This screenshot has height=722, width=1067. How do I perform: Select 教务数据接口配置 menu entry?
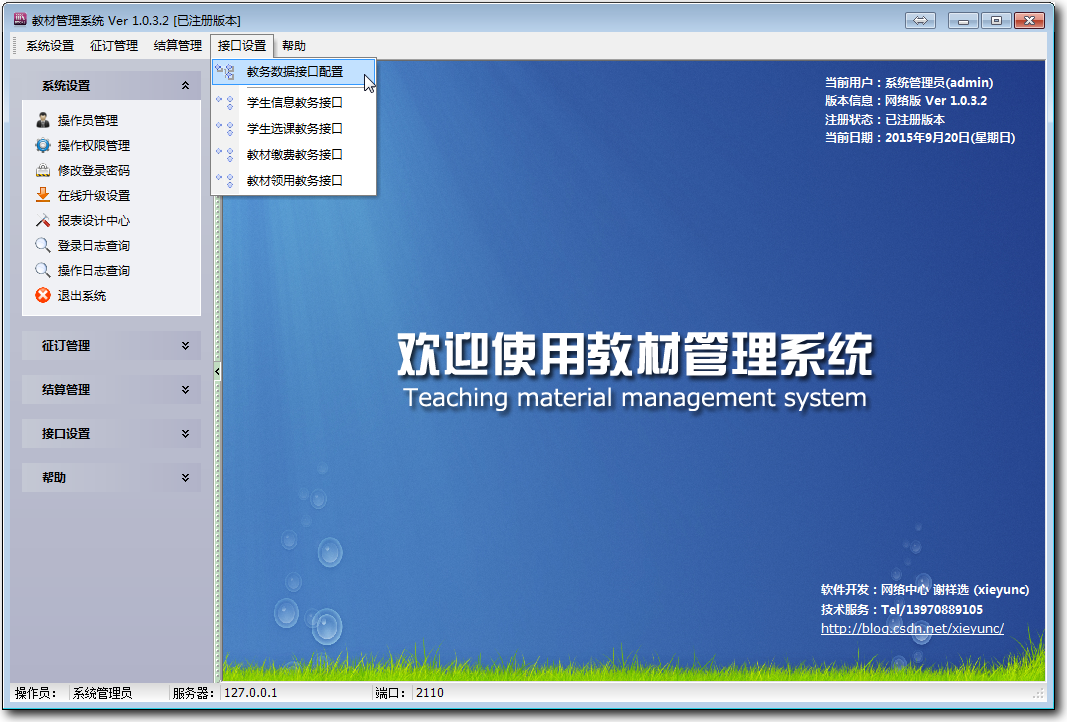(x=293, y=71)
